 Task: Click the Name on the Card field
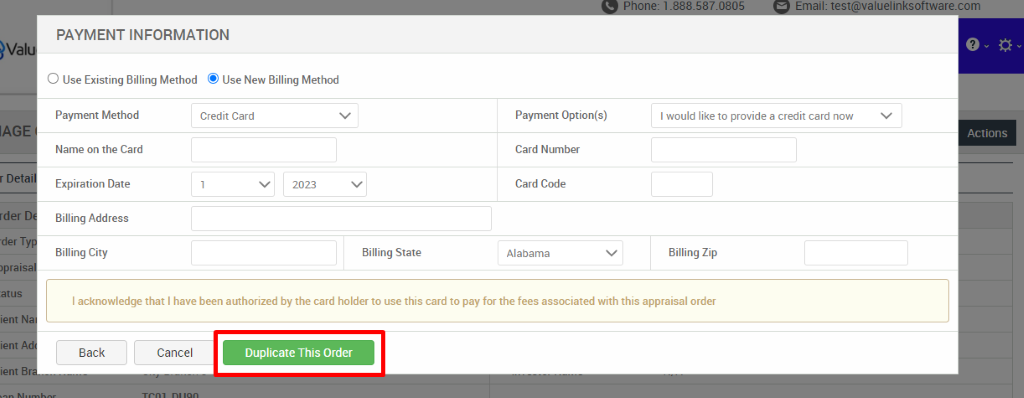pyautogui.click(x=264, y=150)
